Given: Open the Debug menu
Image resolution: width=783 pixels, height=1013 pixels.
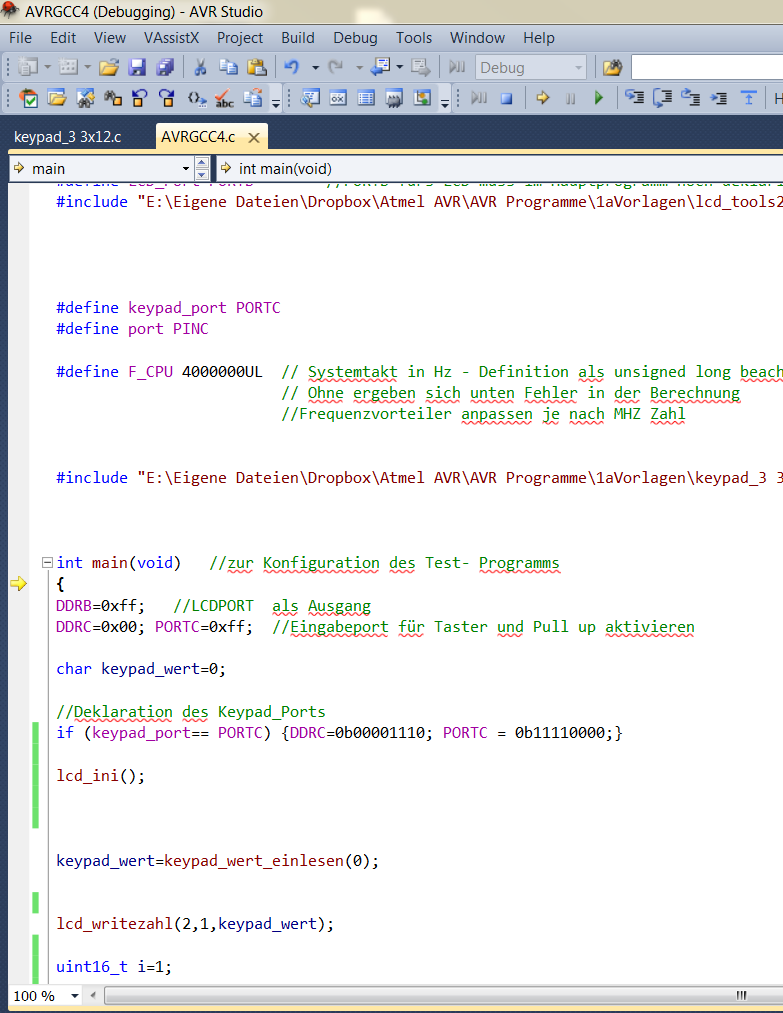Looking at the screenshot, I should point(355,38).
